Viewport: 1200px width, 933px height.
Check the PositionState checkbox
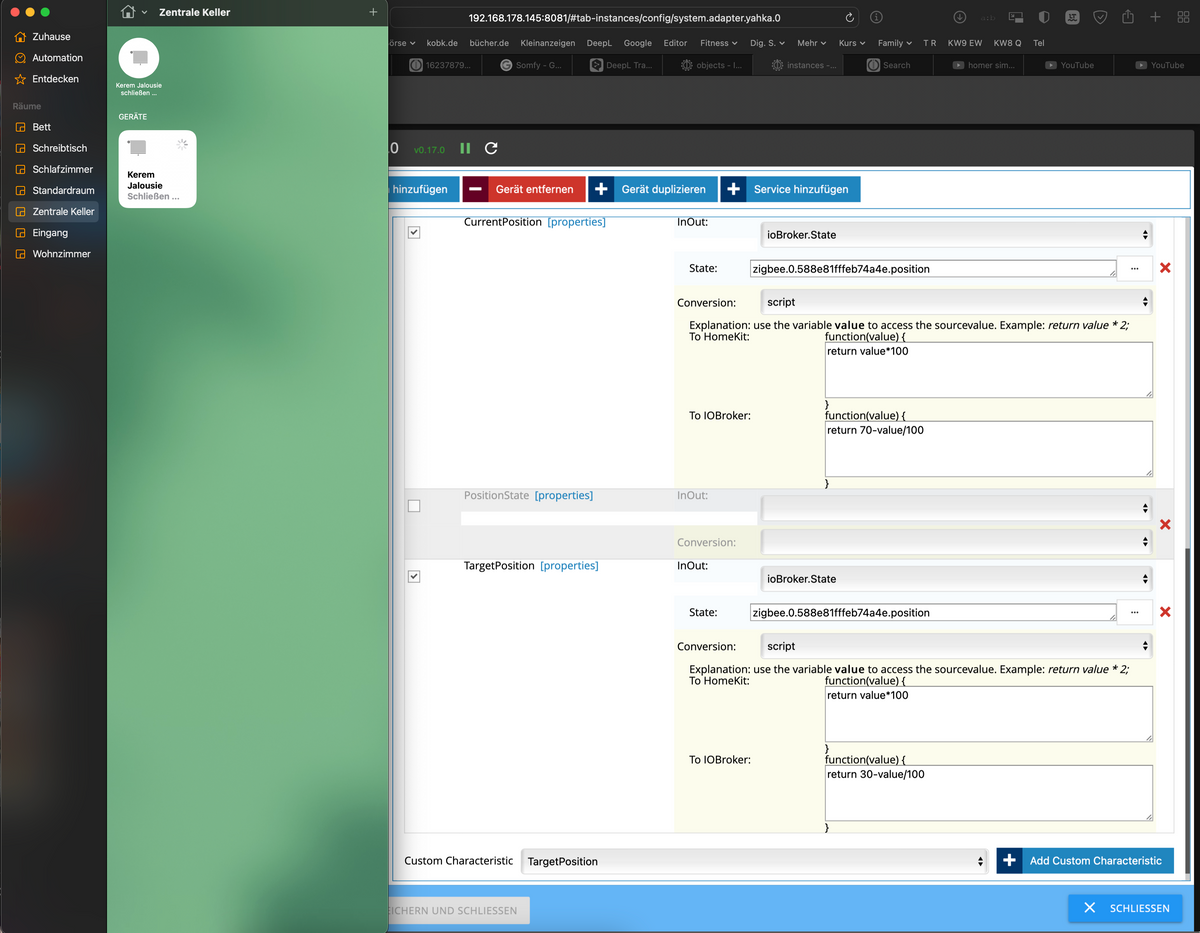click(x=414, y=506)
